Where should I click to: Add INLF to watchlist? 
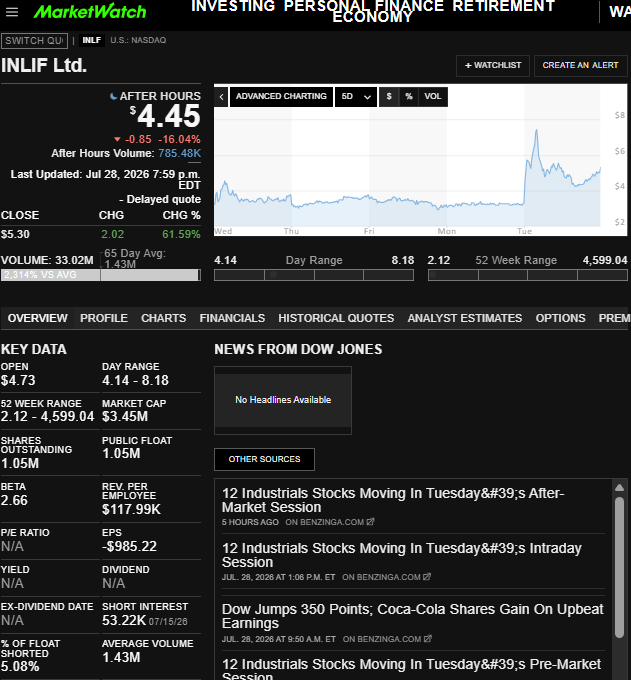[493, 65]
